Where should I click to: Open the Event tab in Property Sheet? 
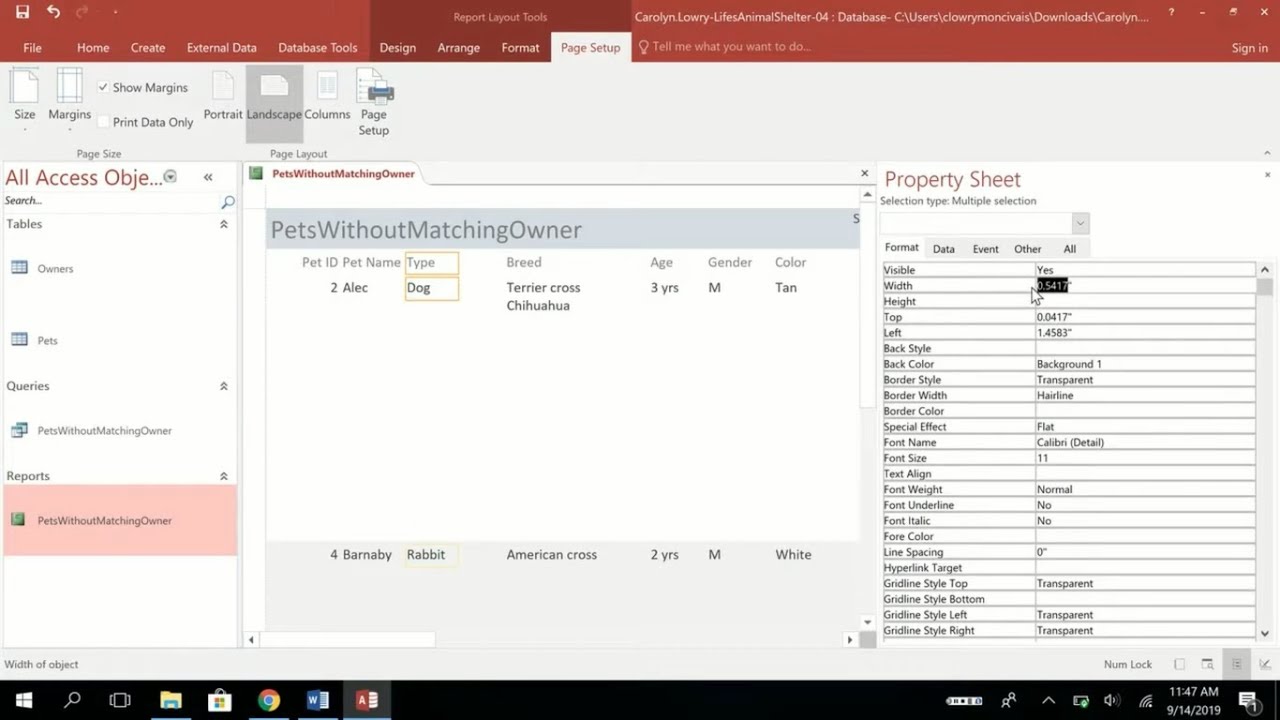(x=986, y=249)
